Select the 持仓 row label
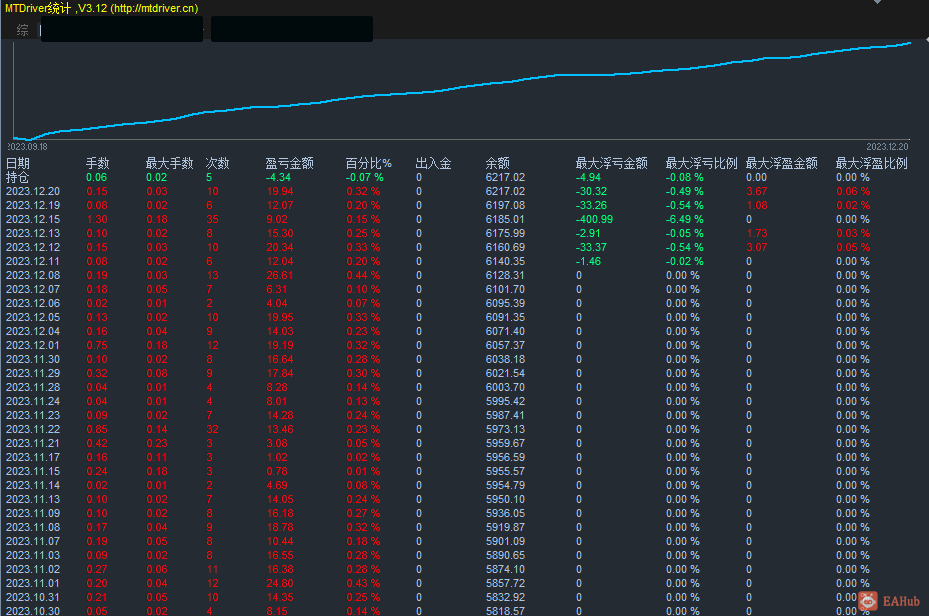The image size is (929, 616). [17, 177]
